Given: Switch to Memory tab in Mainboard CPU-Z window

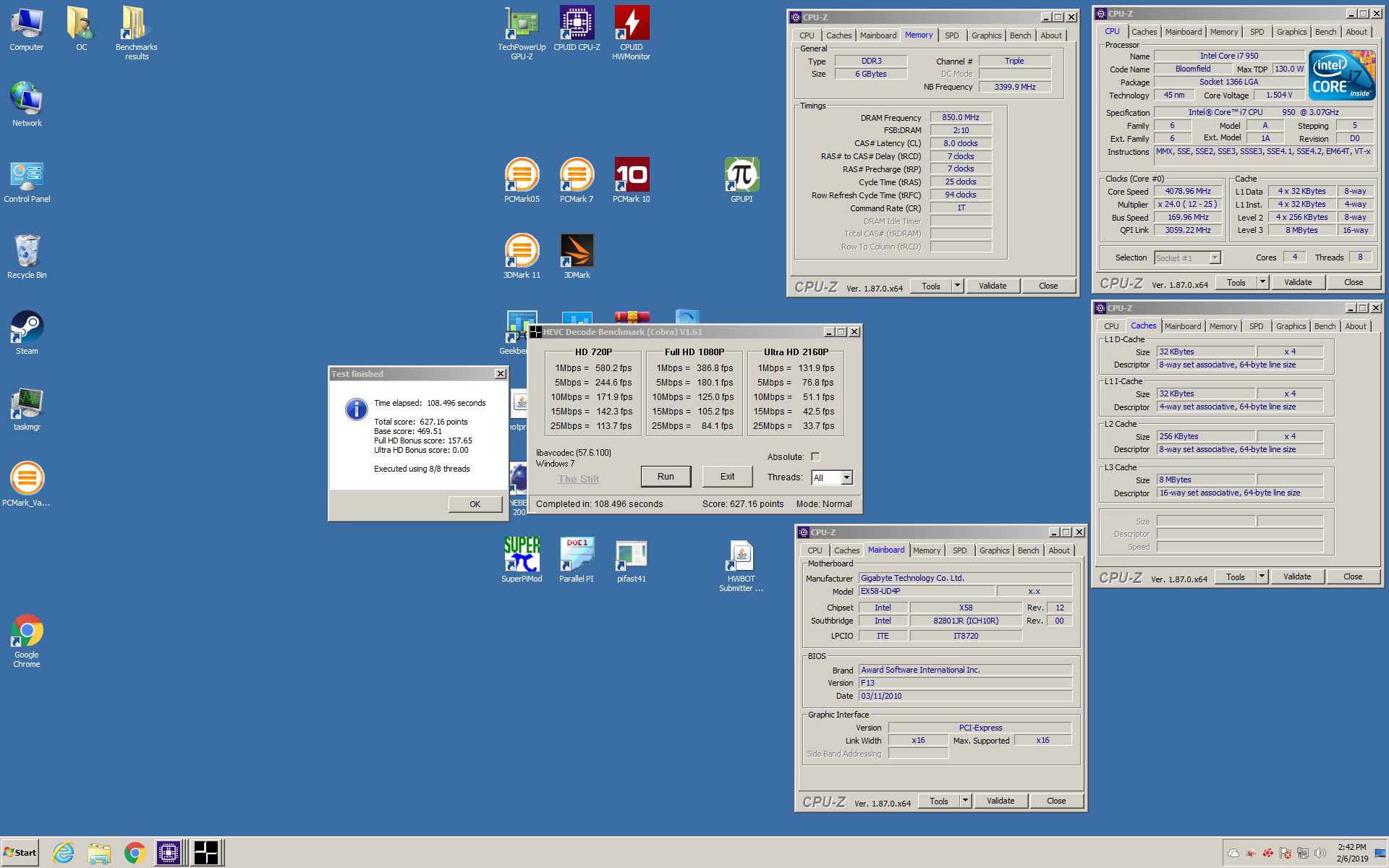Looking at the screenshot, I should [927, 550].
